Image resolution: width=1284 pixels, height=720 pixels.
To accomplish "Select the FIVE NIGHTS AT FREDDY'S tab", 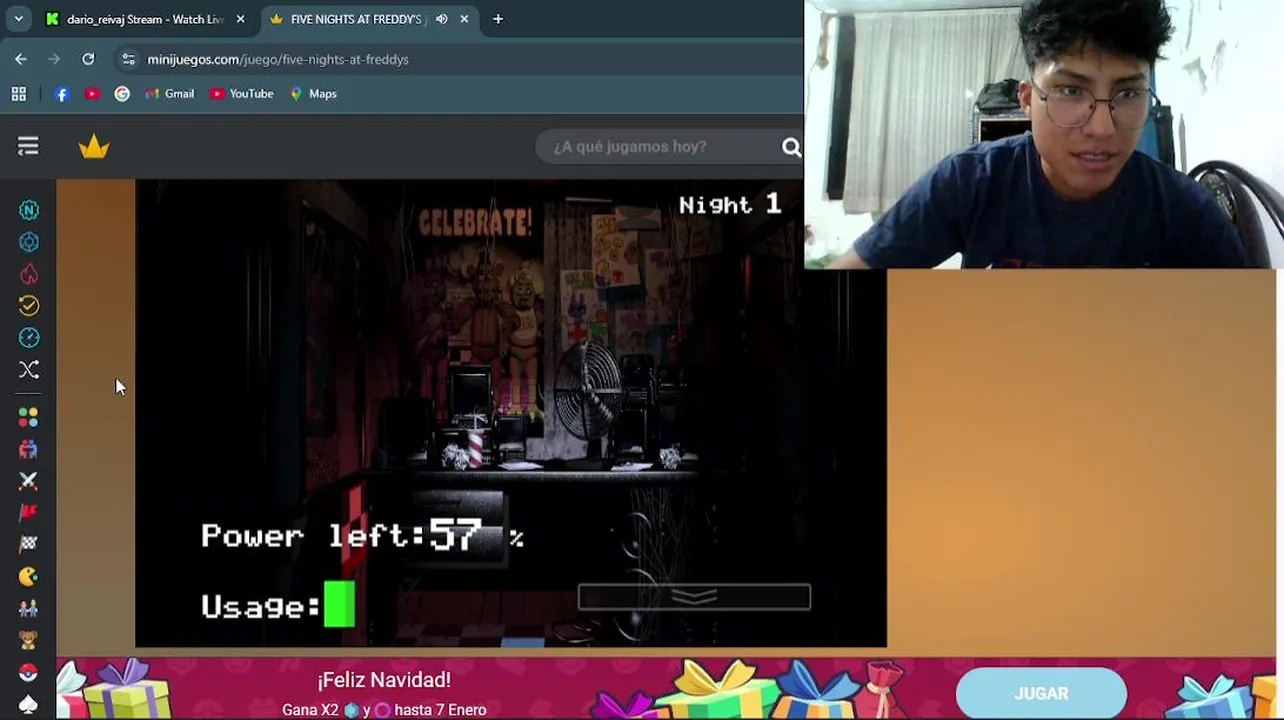I will click(x=355, y=19).
